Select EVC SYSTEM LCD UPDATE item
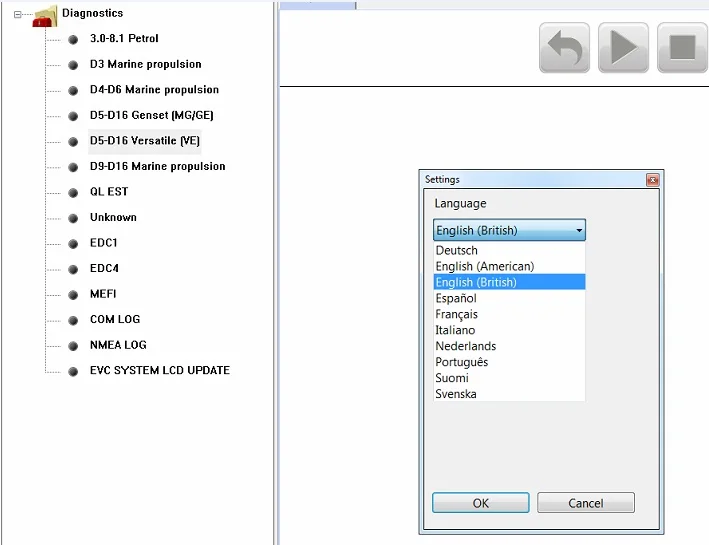The width and height of the screenshot is (709, 545). (160, 370)
